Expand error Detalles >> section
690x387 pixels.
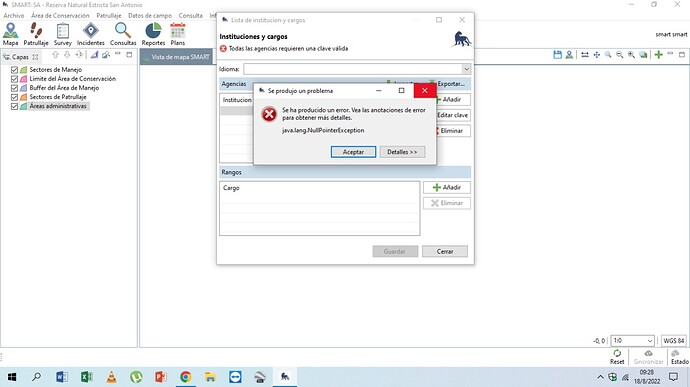pyautogui.click(x=402, y=152)
